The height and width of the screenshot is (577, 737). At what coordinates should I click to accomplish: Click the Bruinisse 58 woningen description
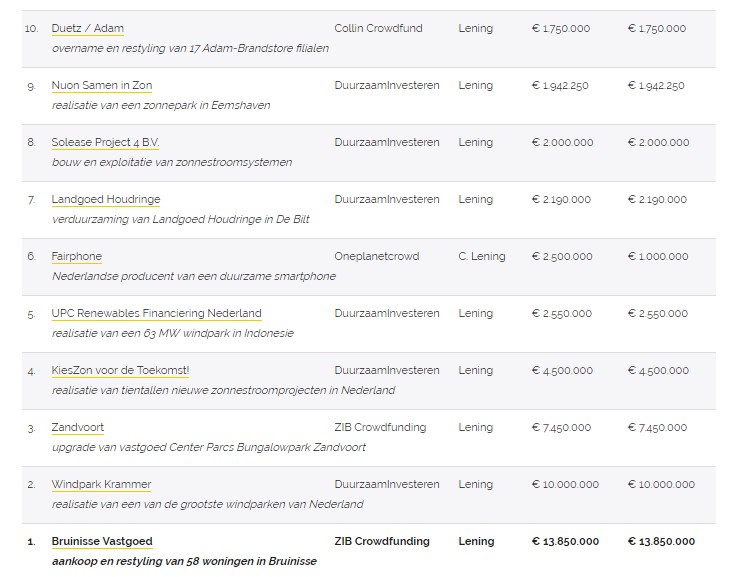(x=184, y=561)
